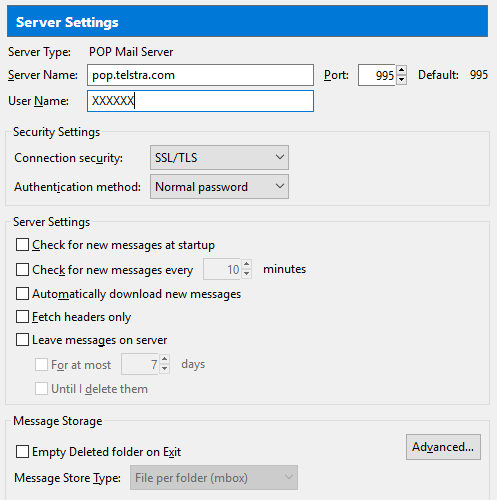The height and width of the screenshot is (500, 497).
Task: Increase the Port number with up arrow
Action: pyautogui.click(x=401, y=70)
